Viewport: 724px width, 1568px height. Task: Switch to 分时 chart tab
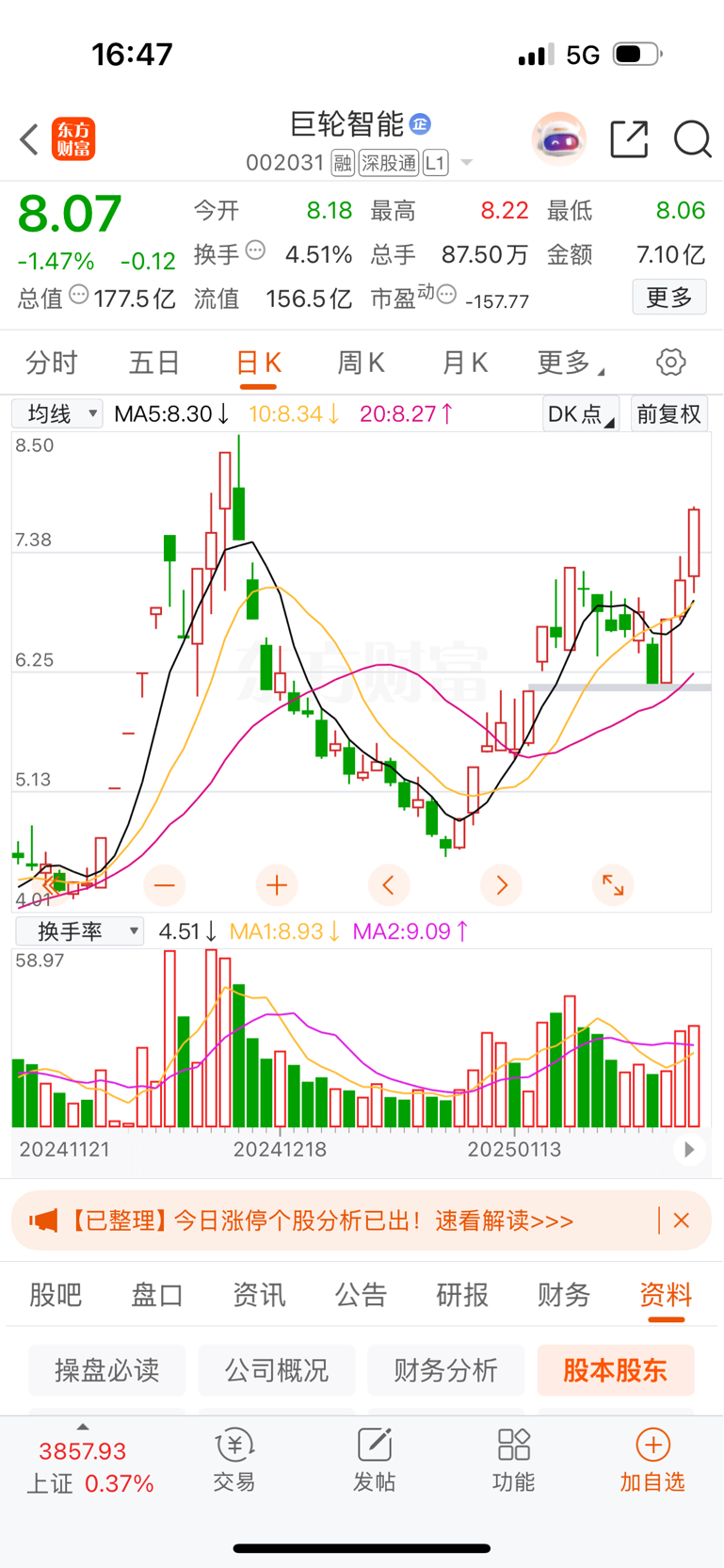[x=52, y=363]
